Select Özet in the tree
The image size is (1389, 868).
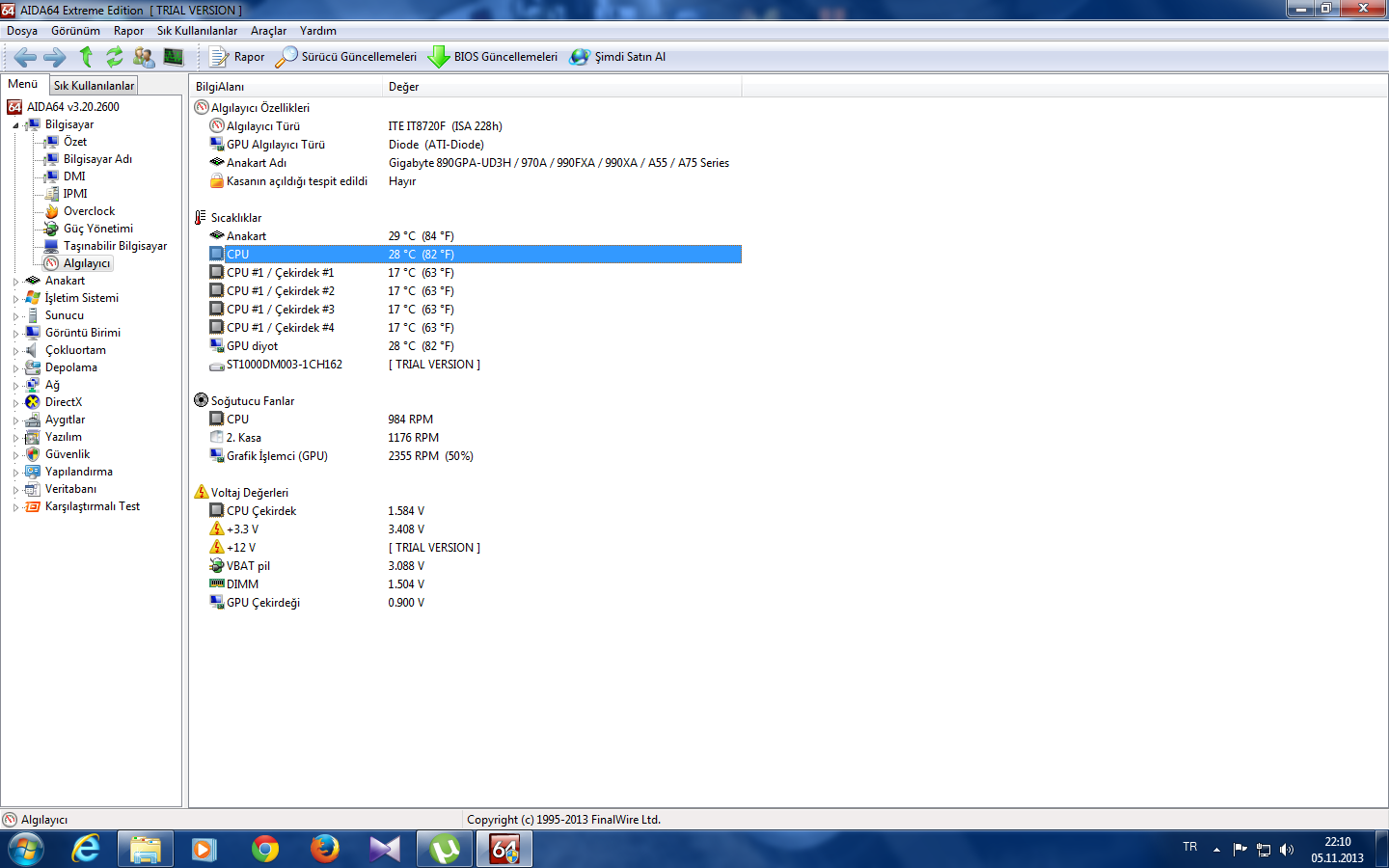[x=75, y=142]
